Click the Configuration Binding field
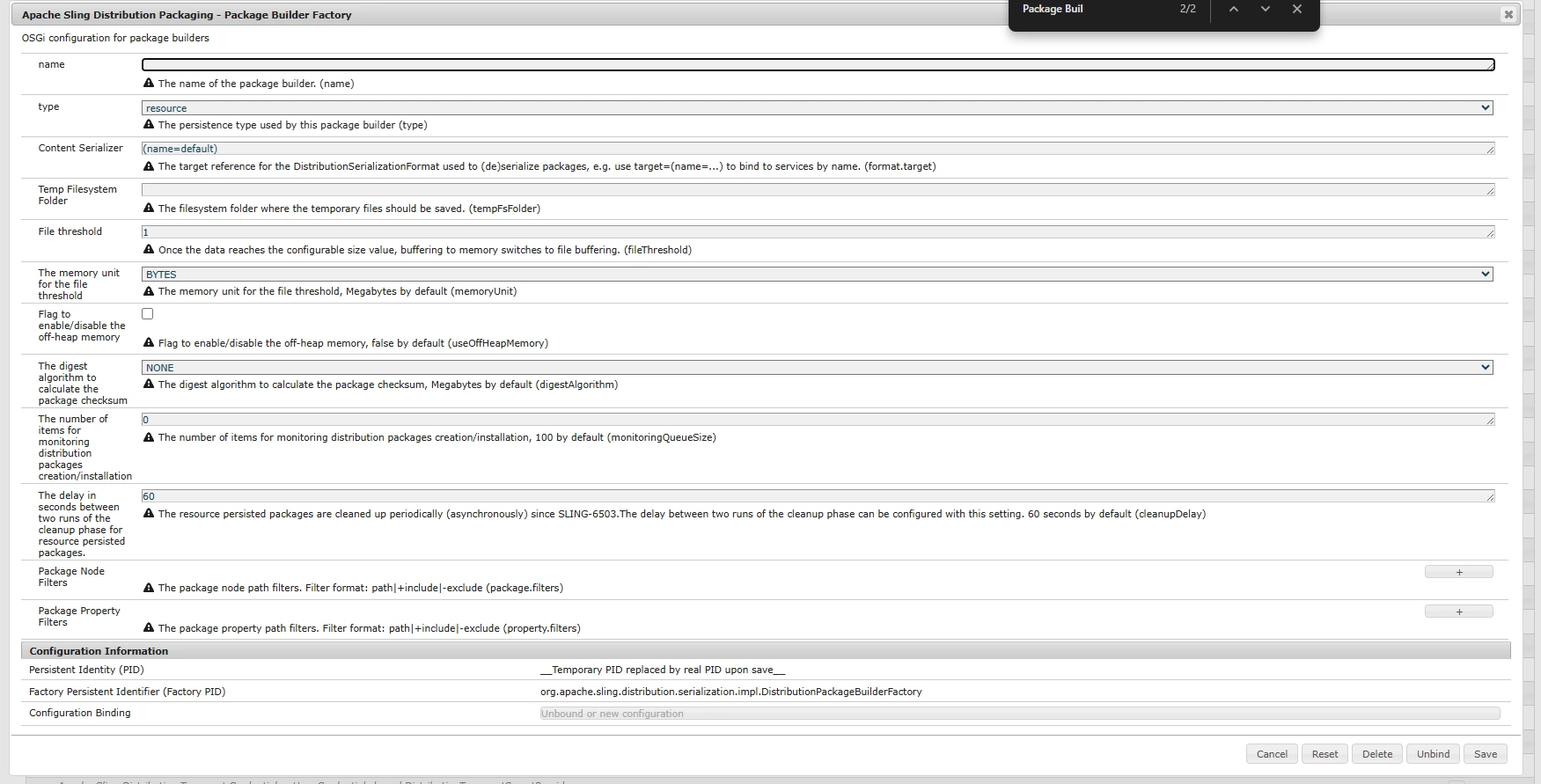 pos(1020,714)
